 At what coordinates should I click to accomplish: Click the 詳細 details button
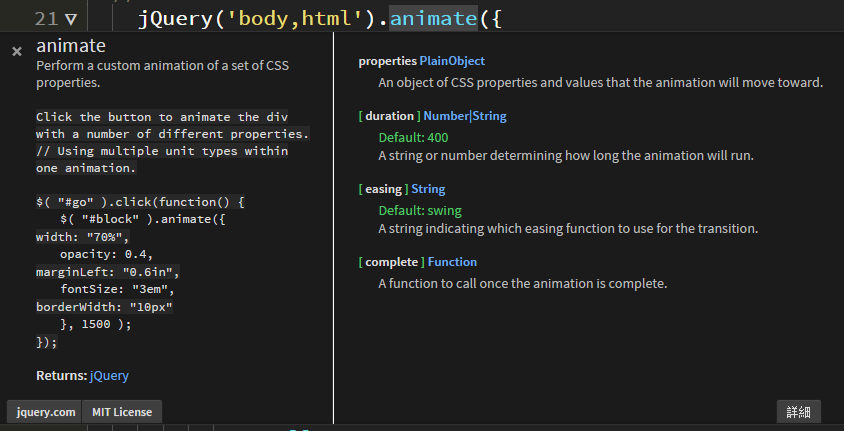(x=798, y=411)
